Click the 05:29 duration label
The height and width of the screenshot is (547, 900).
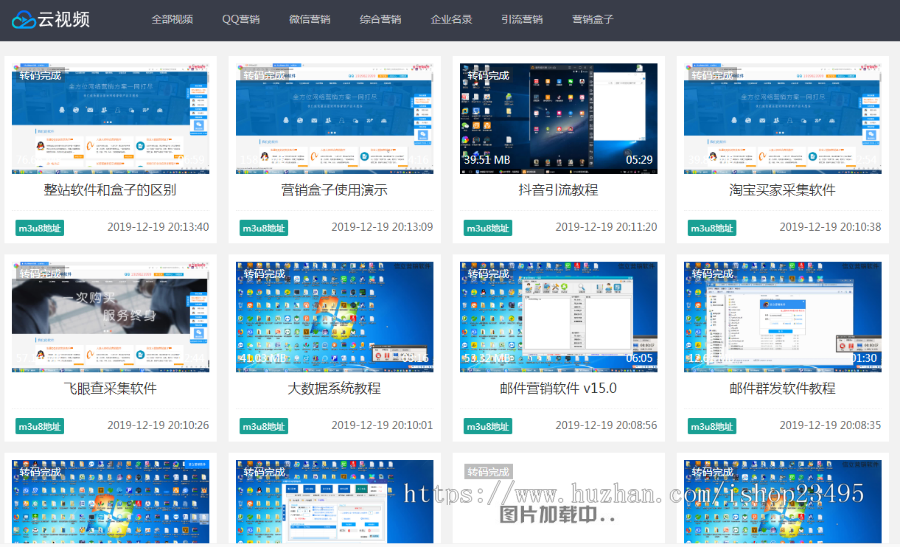pyautogui.click(x=639, y=160)
